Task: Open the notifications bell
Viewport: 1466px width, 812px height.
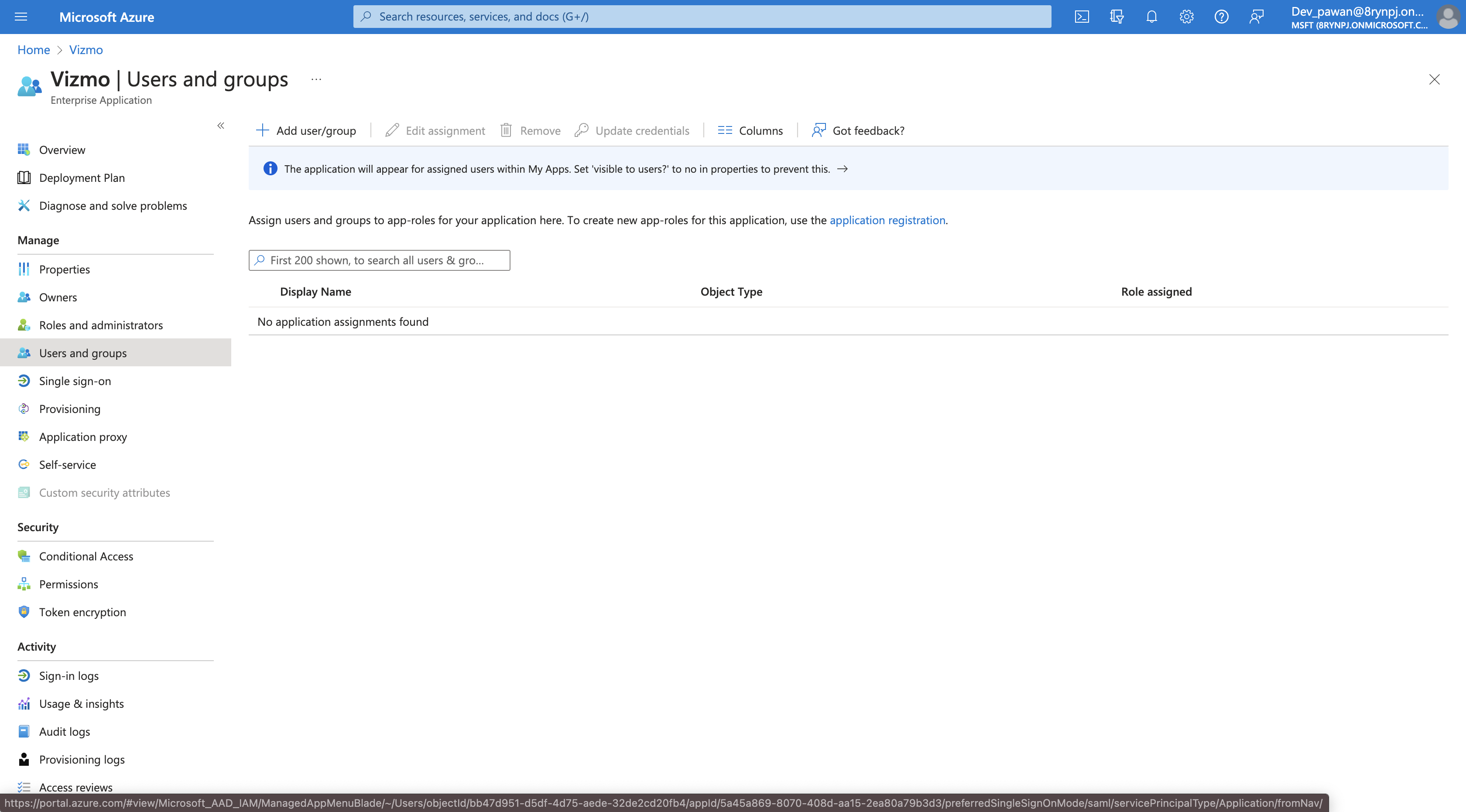Action: point(1151,17)
